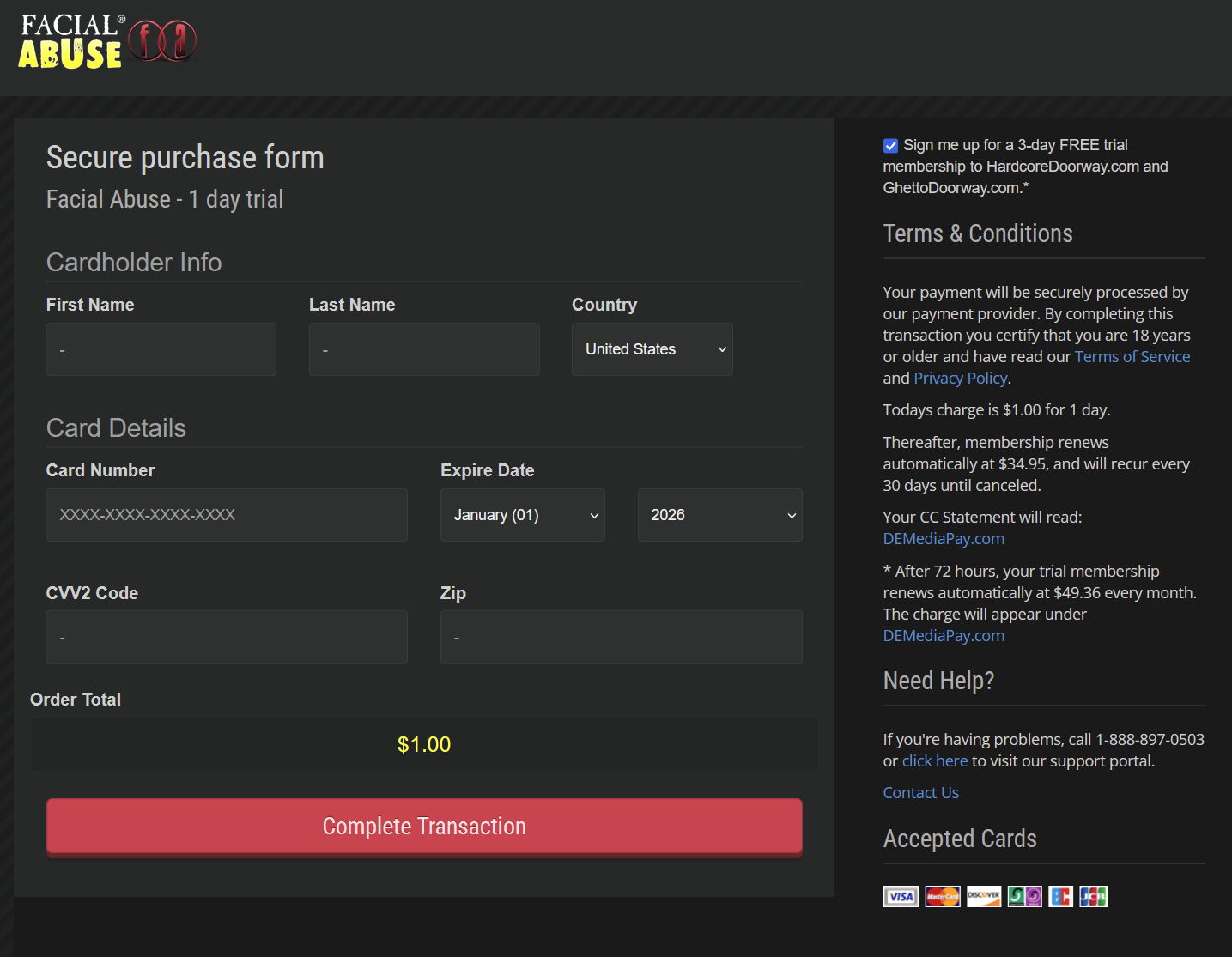Open the Contact Us link
This screenshot has width=1232, height=957.
[921, 793]
